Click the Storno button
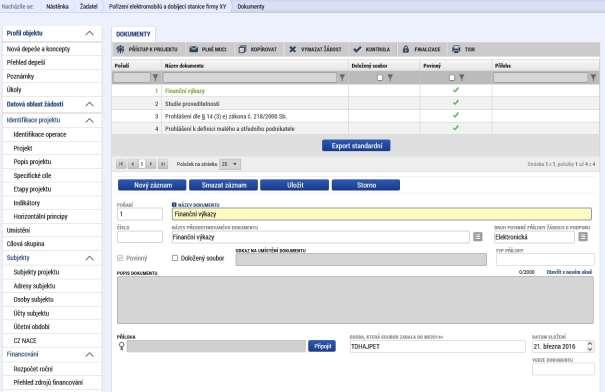The height and width of the screenshot is (392, 605). point(366,185)
